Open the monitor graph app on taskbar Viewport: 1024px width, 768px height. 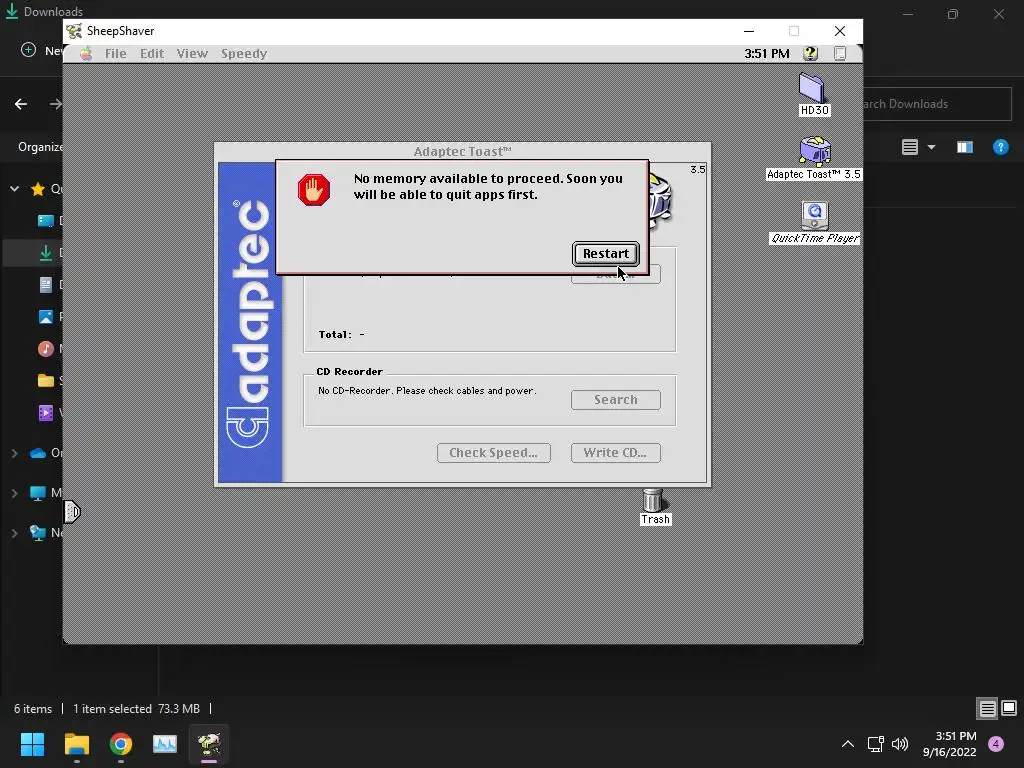pos(165,744)
